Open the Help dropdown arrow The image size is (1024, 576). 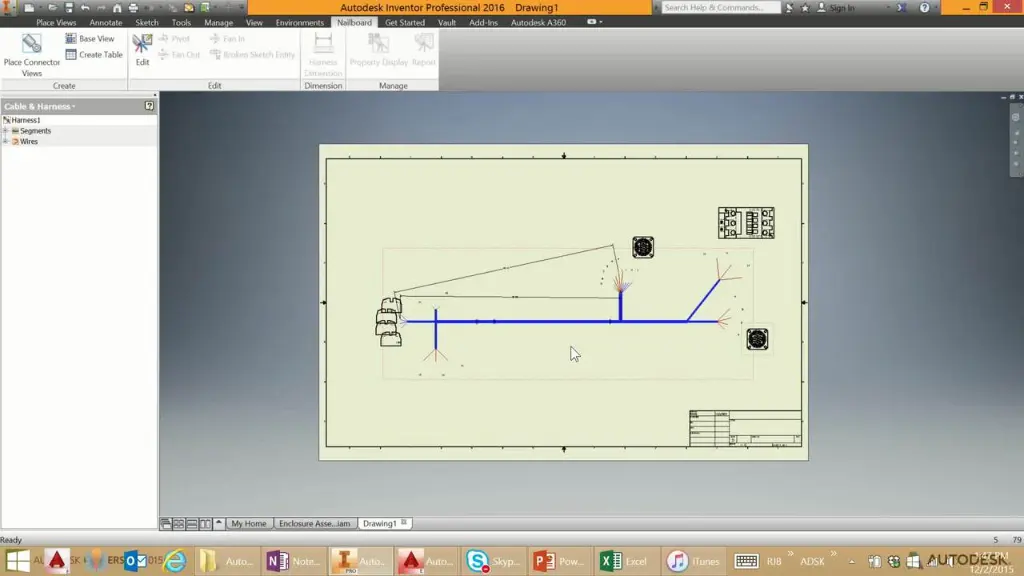click(x=936, y=8)
